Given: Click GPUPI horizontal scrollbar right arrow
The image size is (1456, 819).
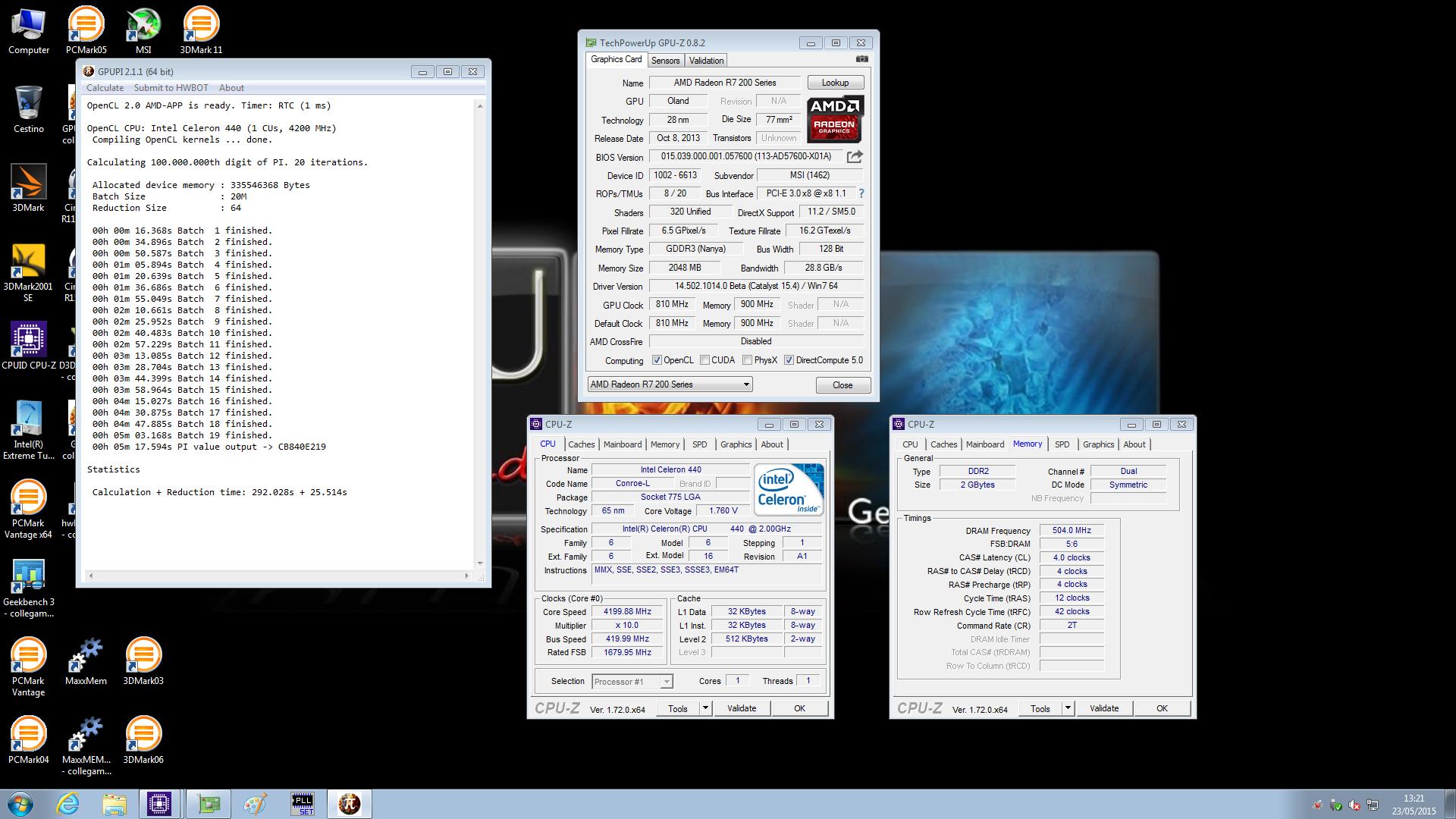Looking at the screenshot, I should pos(469,576).
